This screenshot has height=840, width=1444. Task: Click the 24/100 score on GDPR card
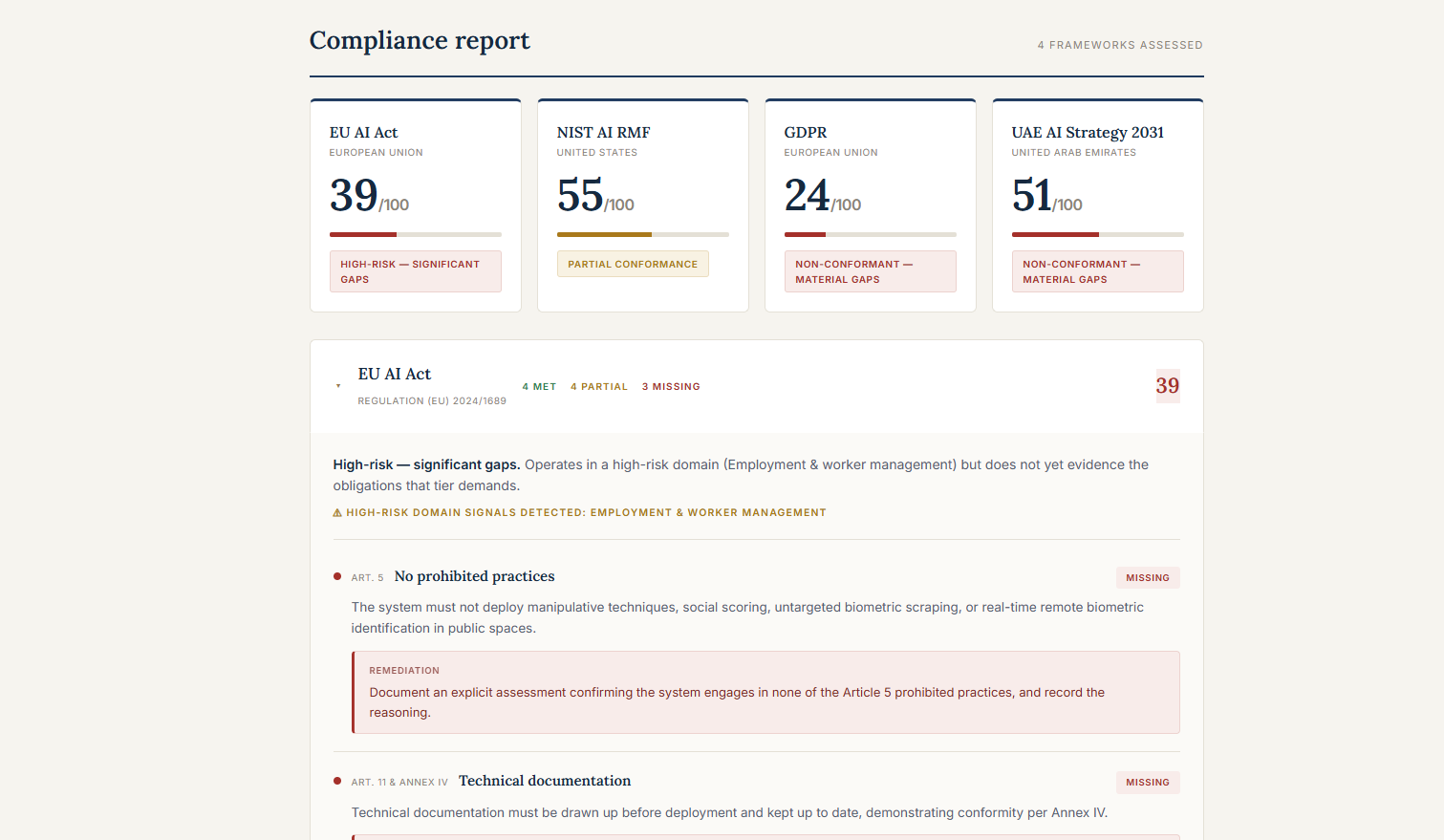pos(823,196)
